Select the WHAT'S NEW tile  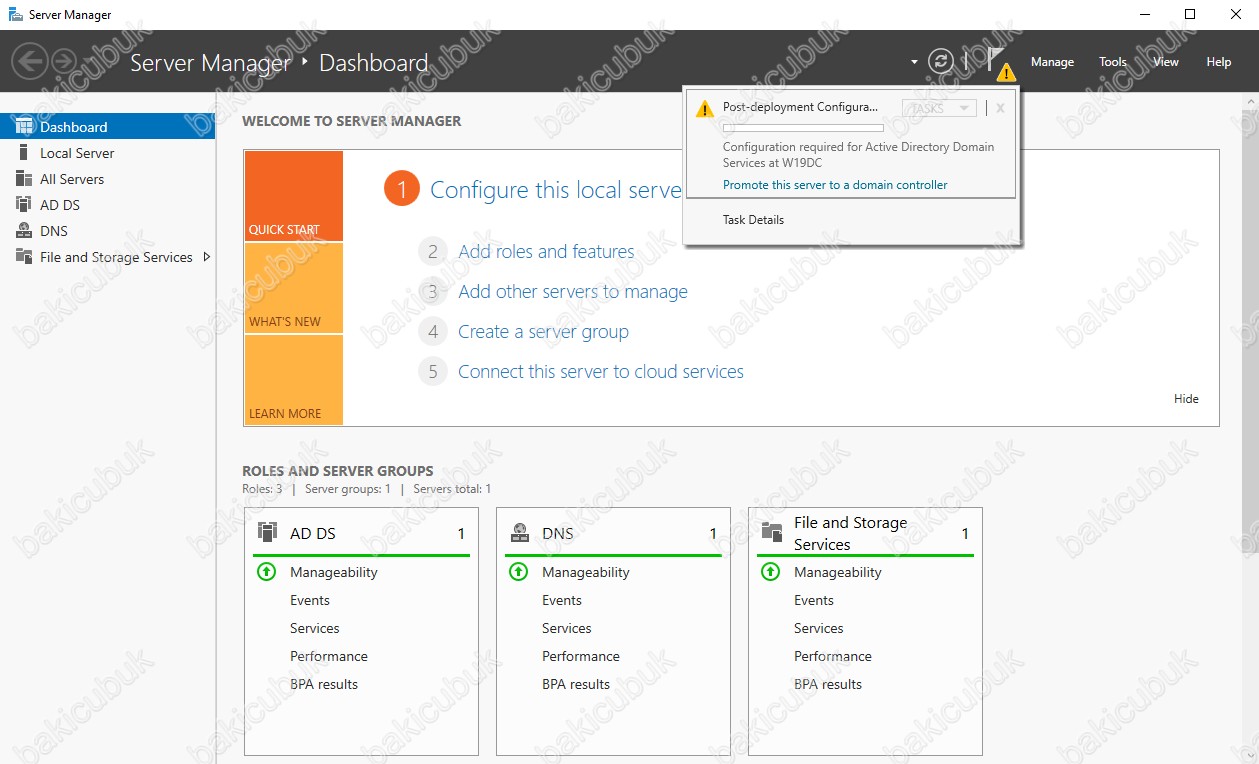coord(293,288)
